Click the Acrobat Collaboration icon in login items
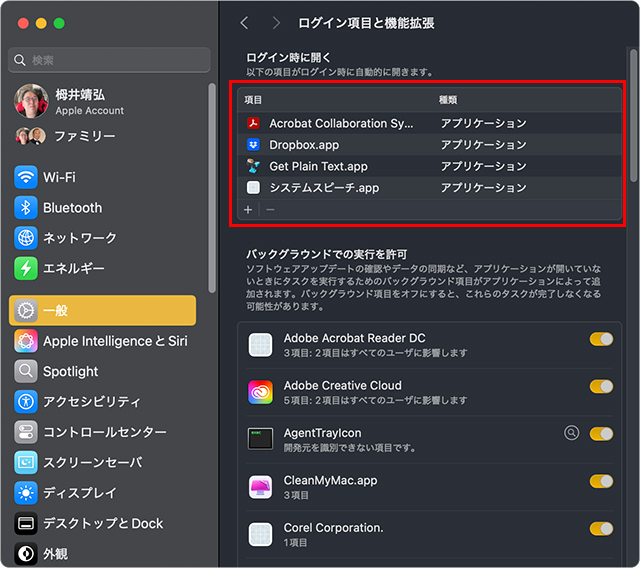The width and height of the screenshot is (640, 568). 253,123
